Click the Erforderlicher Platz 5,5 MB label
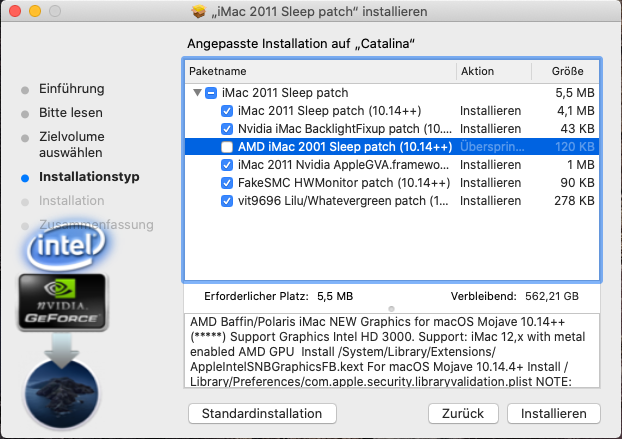 tap(278, 296)
